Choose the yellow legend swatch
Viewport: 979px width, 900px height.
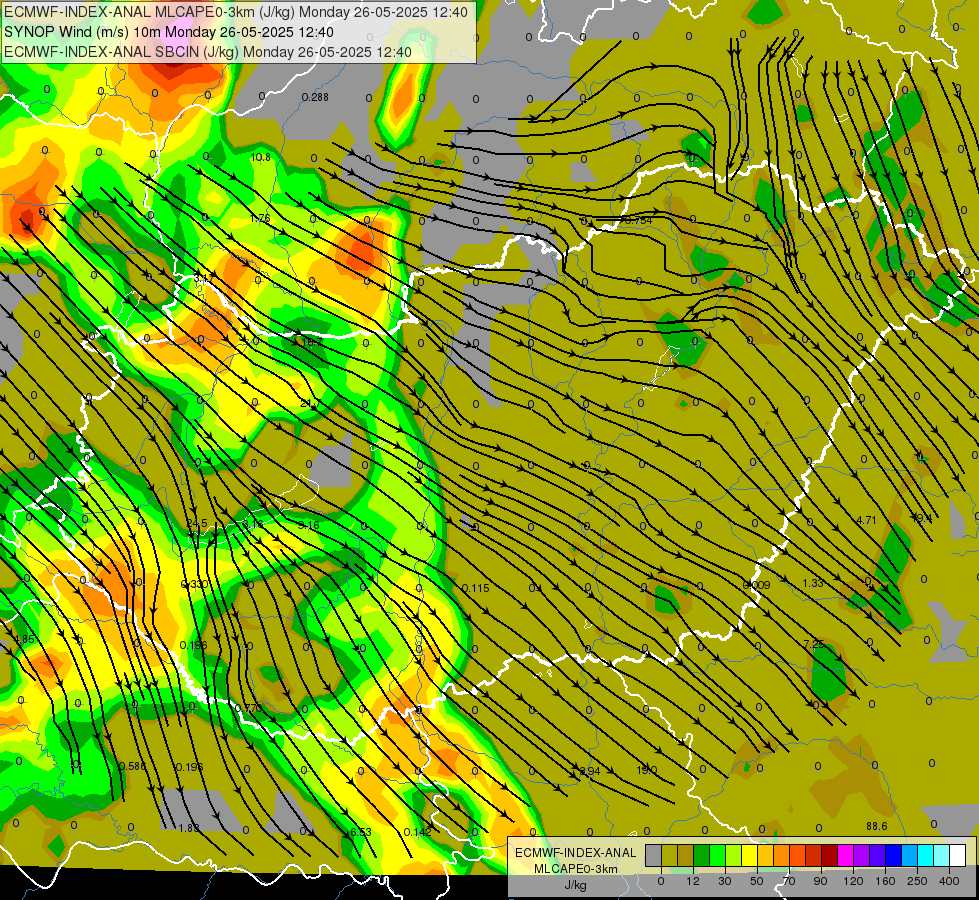click(750, 855)
